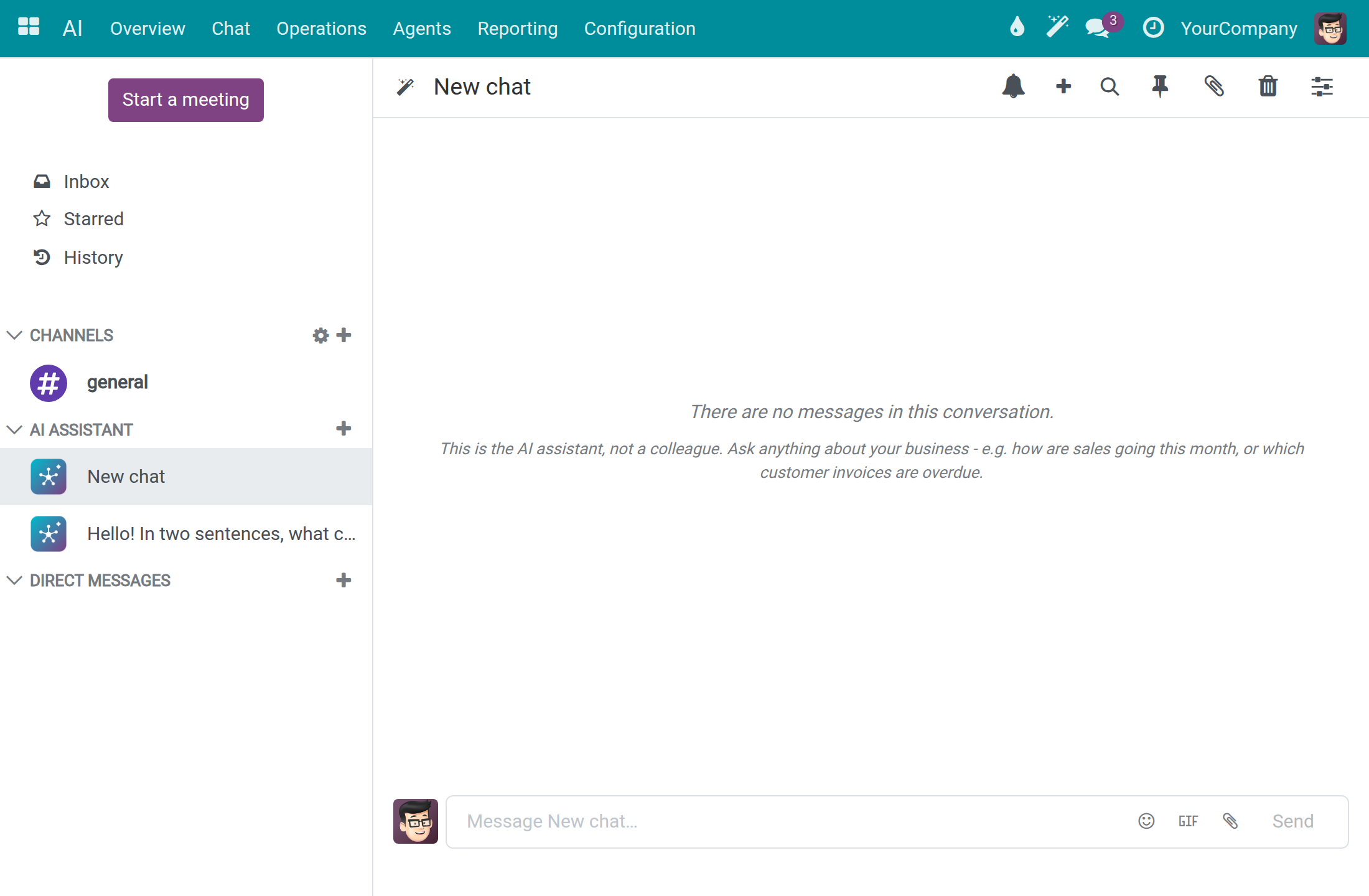Click the AI app name

click(73, 28)
